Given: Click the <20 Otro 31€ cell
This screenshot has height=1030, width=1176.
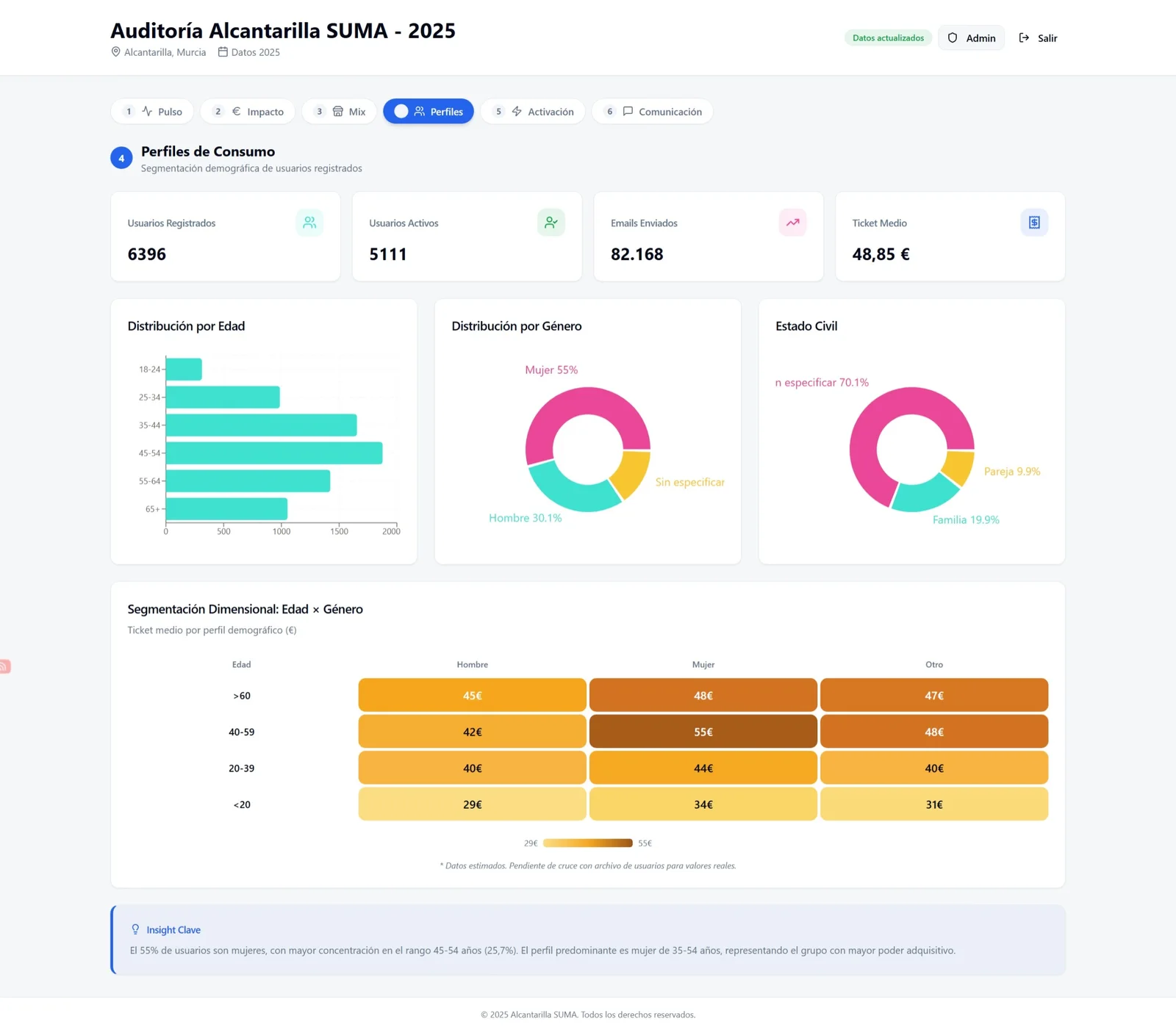Looking at the screenshot, I should [x=934, y=804].
